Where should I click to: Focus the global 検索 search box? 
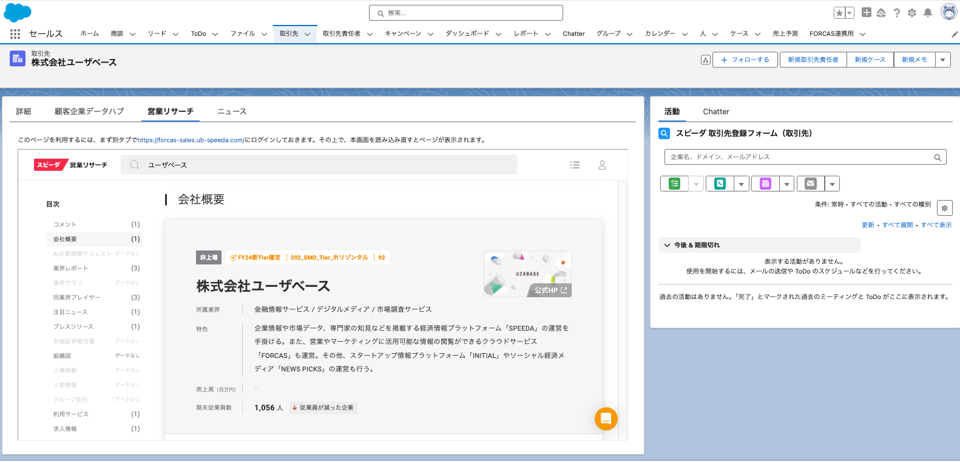tap(466, 13)
